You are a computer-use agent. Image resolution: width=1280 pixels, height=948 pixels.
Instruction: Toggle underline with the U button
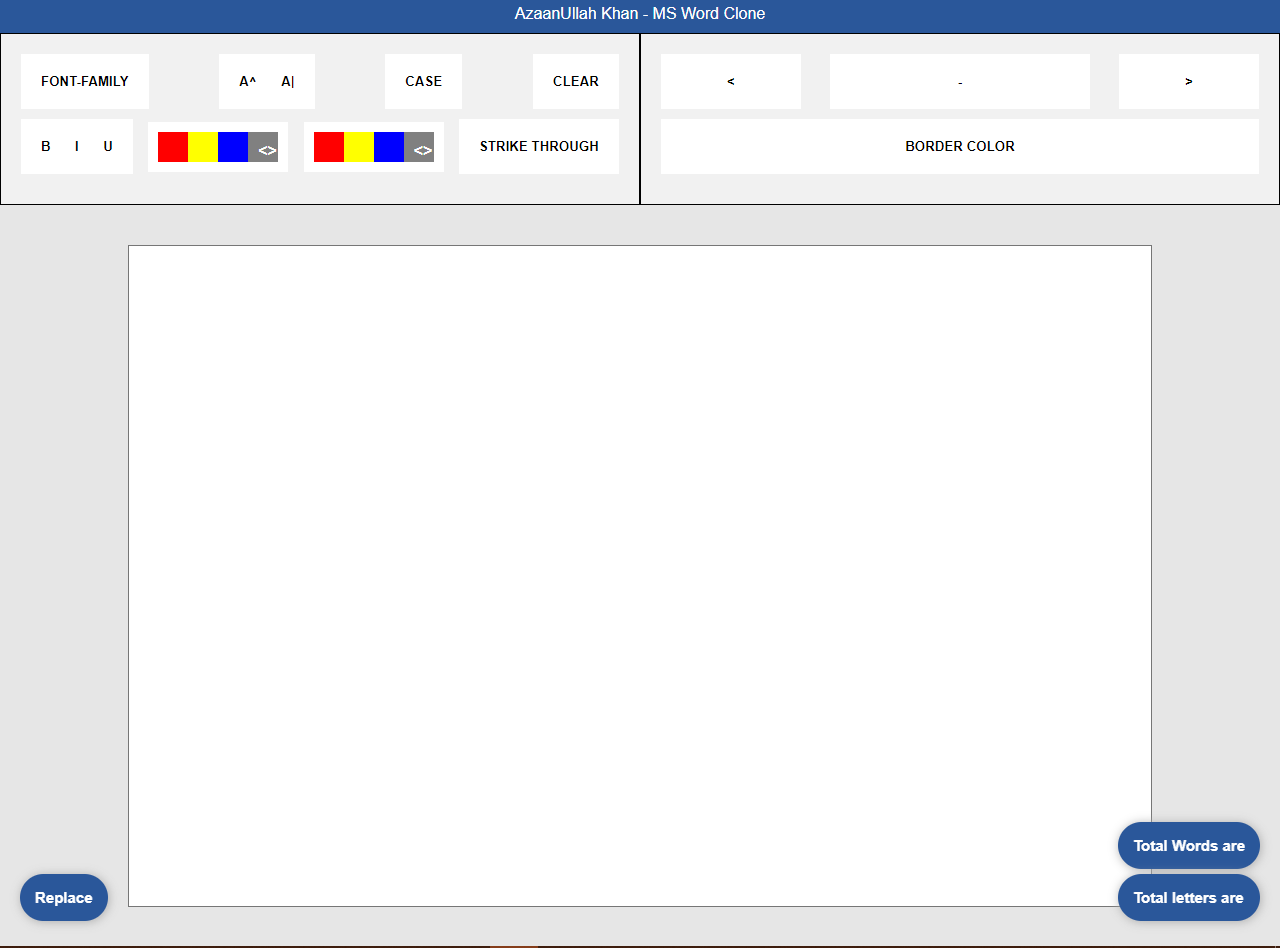coord(108,146)
